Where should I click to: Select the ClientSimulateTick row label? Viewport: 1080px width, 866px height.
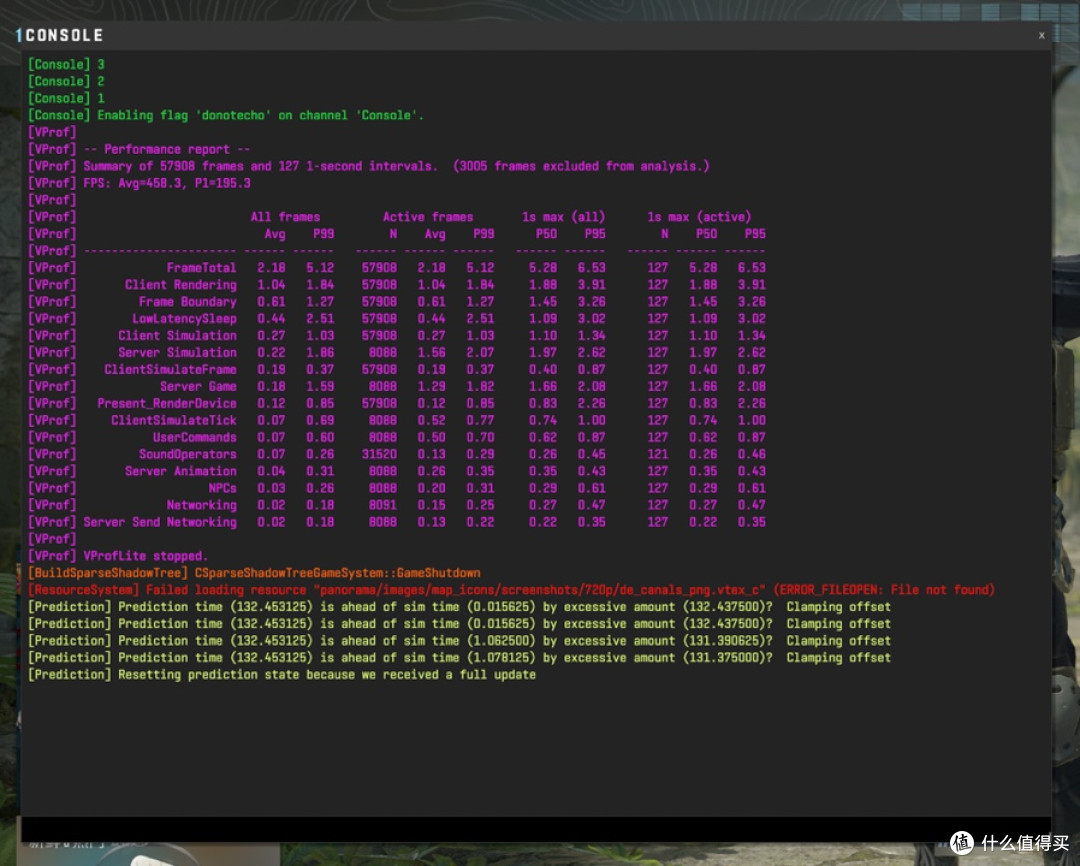coord(174,420)
